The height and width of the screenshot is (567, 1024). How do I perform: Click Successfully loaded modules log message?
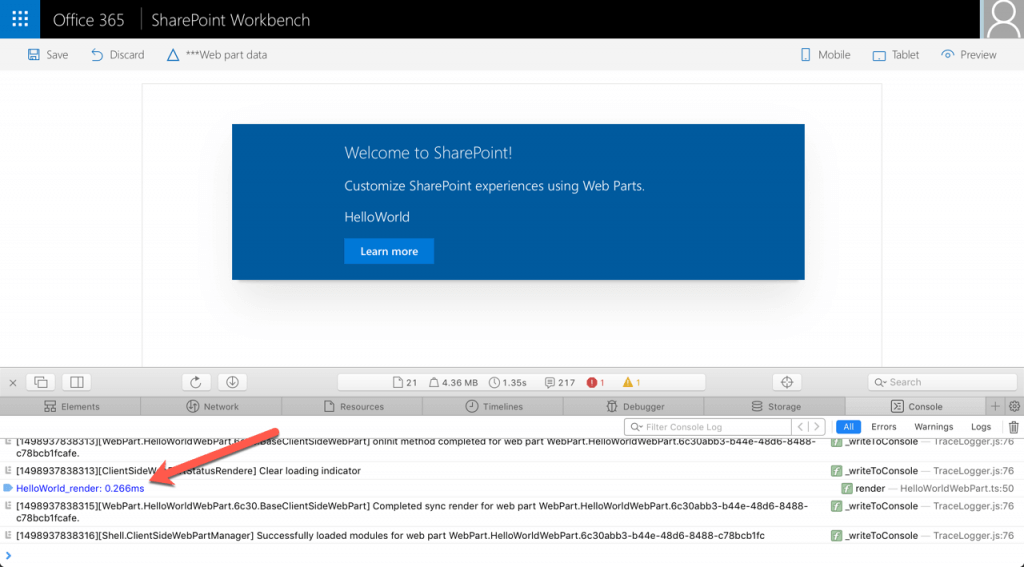390,536
